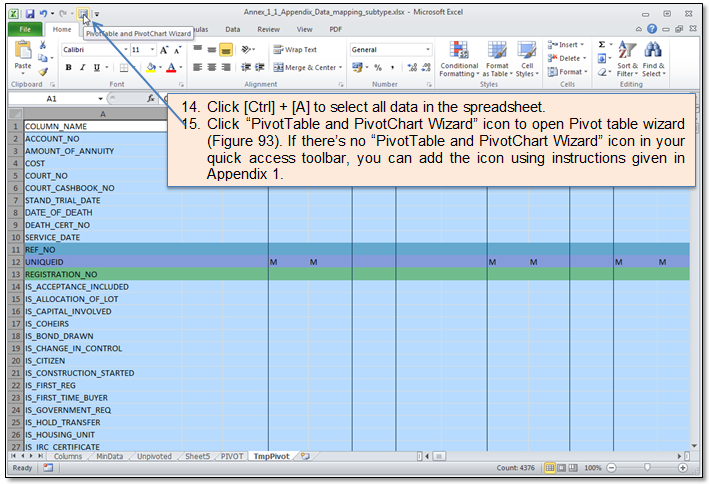Toggle Bold formatting

click(x=68, y=68)
